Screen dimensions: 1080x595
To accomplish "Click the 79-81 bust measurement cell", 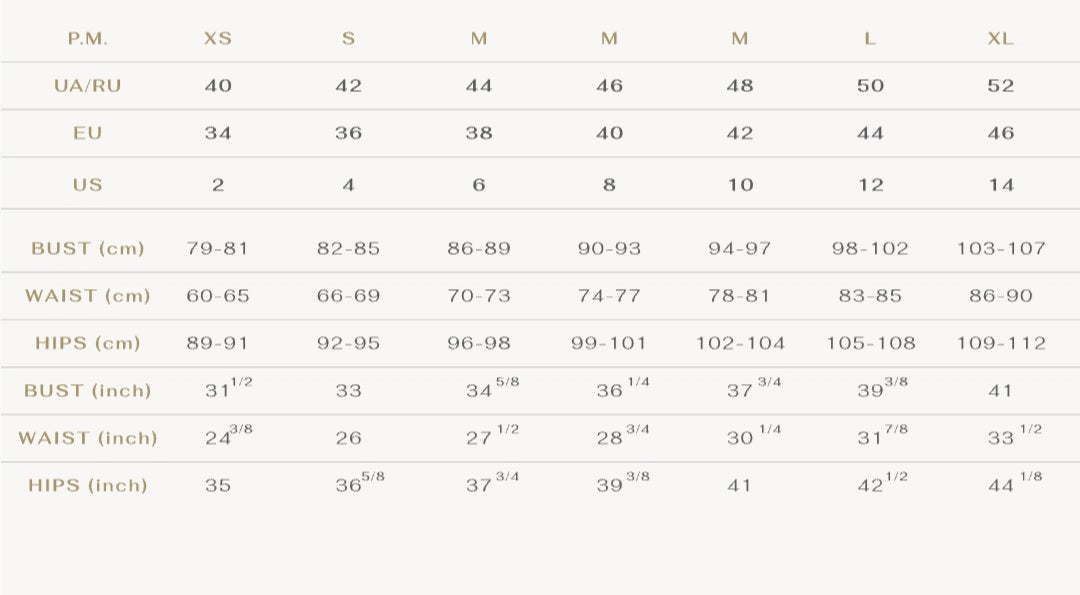I will [218, 249].
